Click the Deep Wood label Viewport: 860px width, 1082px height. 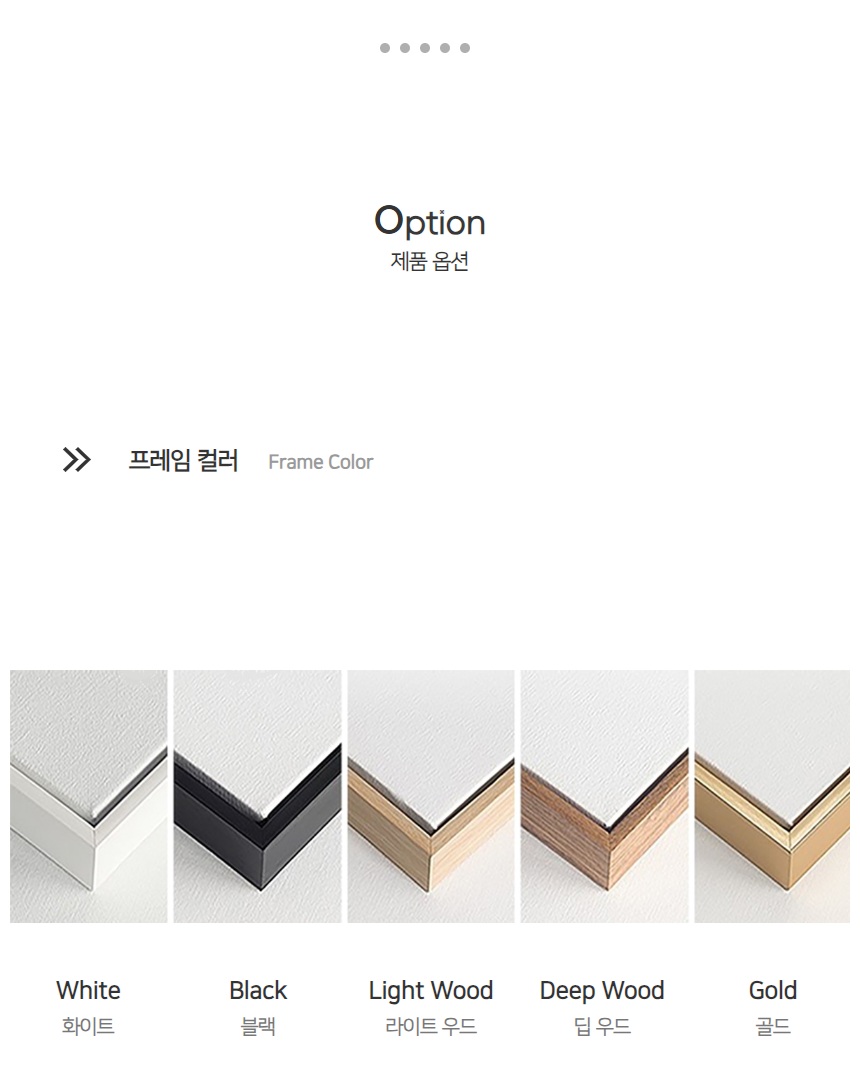[602, 991]
